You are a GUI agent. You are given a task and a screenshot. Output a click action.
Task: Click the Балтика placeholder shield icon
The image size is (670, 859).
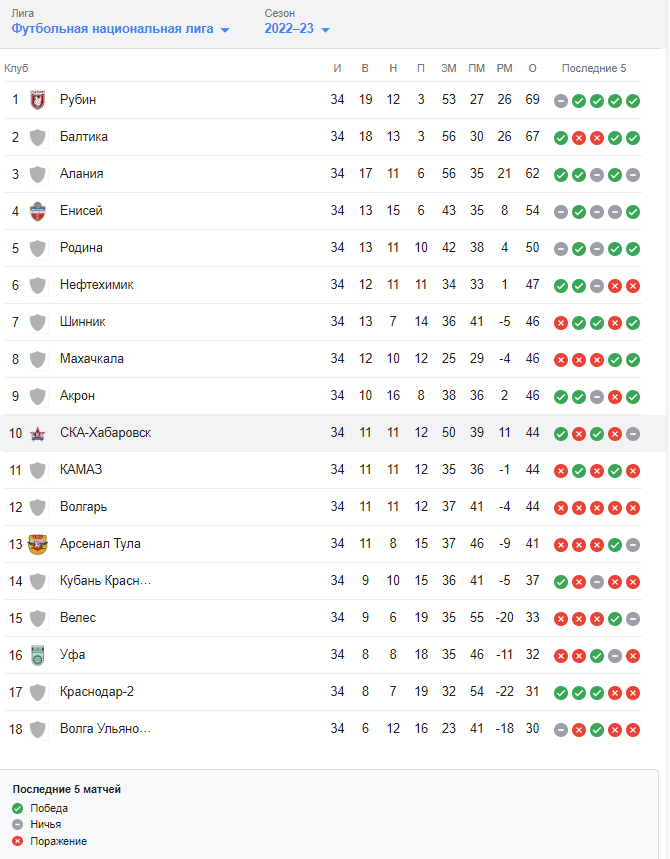coord(37,137)
